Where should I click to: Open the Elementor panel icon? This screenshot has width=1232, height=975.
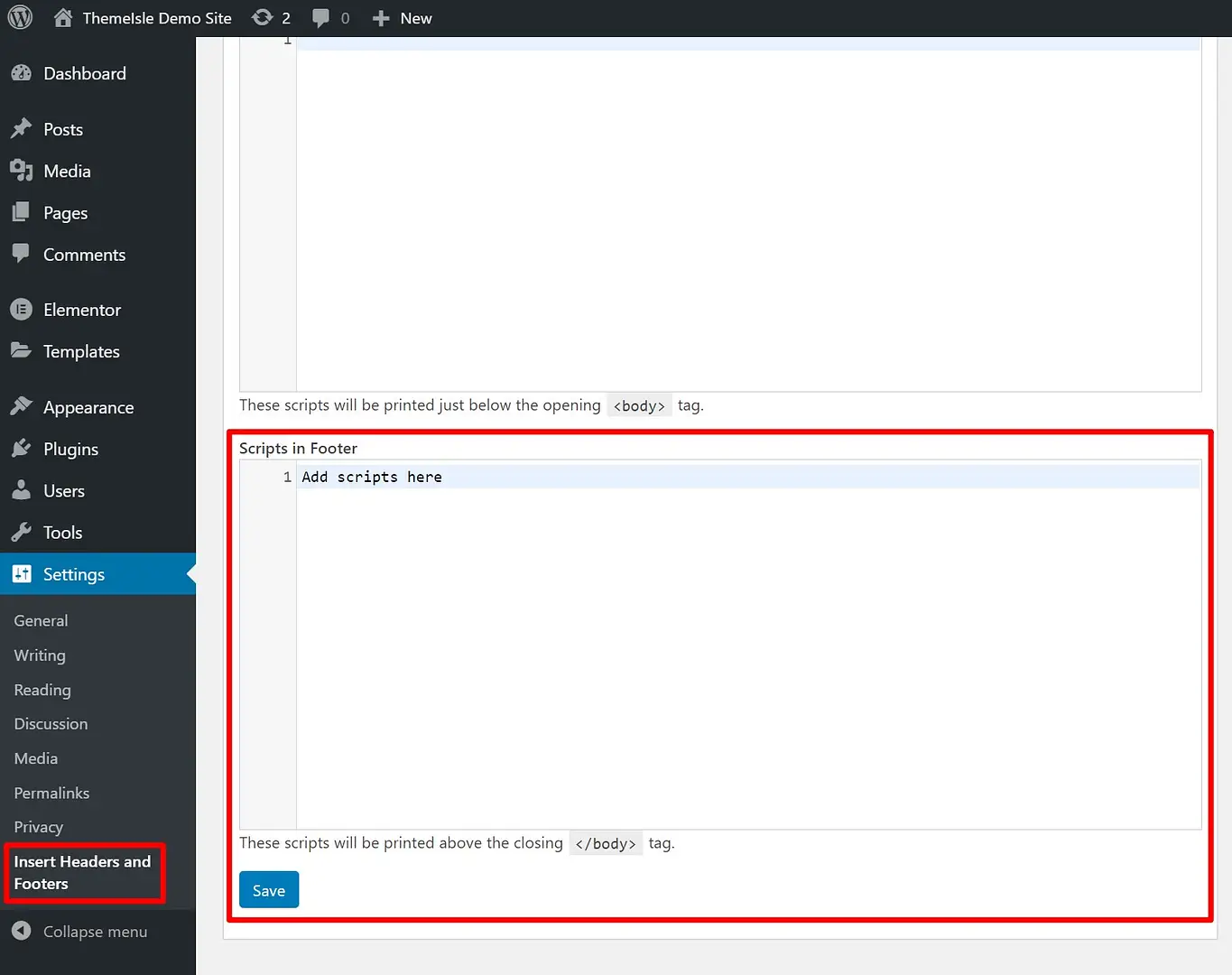(x=22, y=309)
